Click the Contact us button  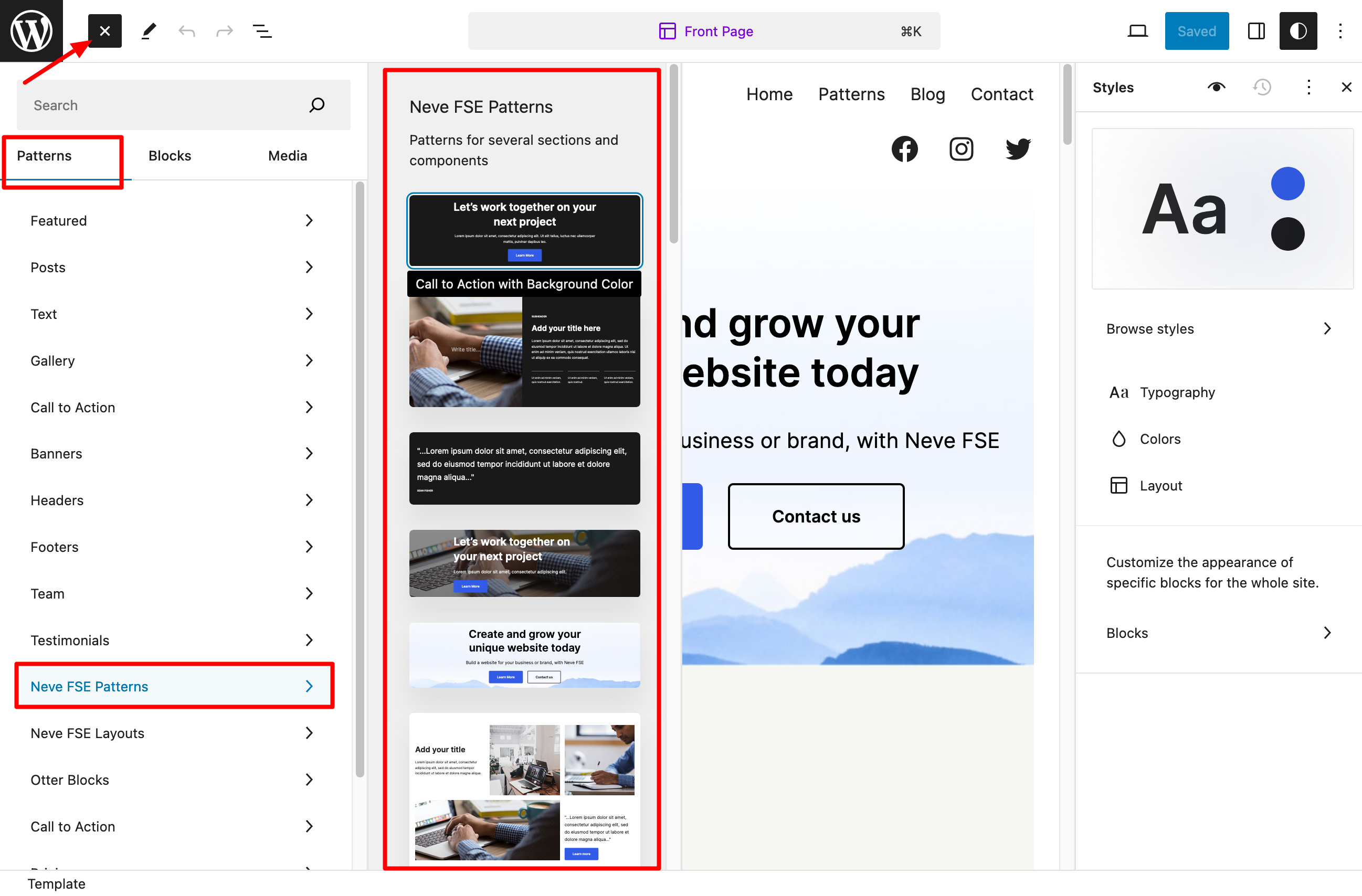point(816,516)
